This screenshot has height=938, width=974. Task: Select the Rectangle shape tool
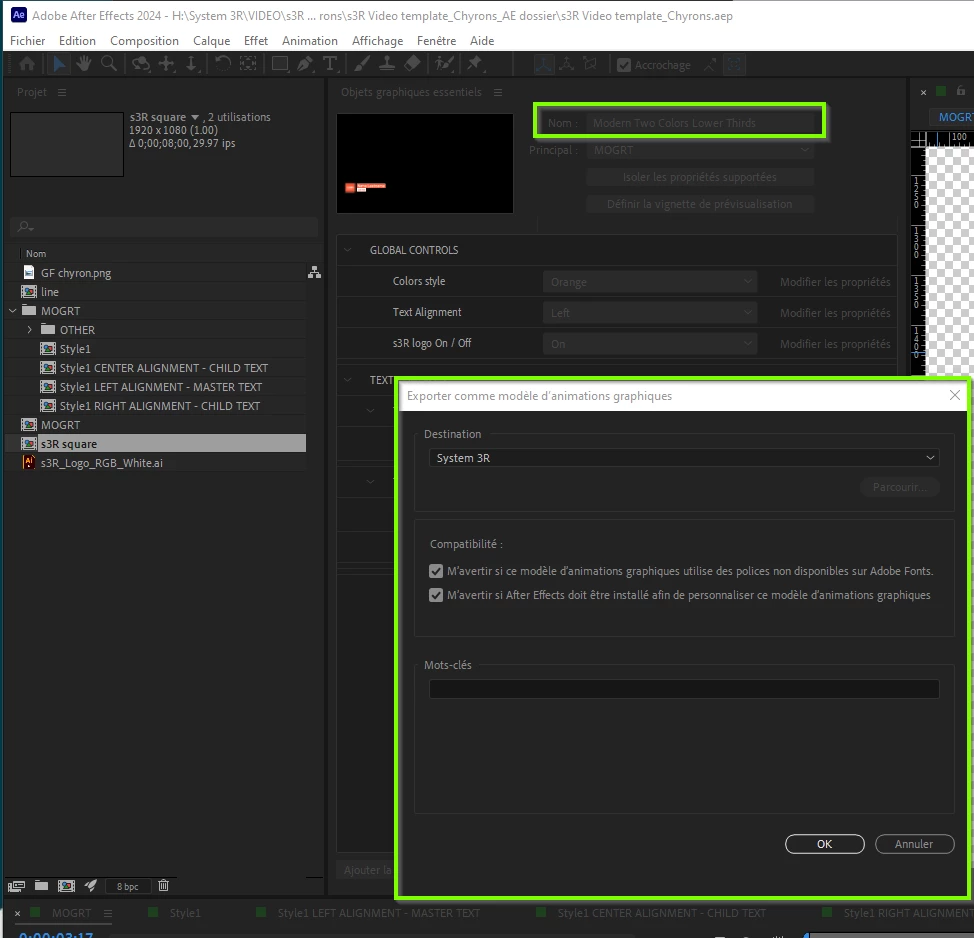click(x=280, y=64)
